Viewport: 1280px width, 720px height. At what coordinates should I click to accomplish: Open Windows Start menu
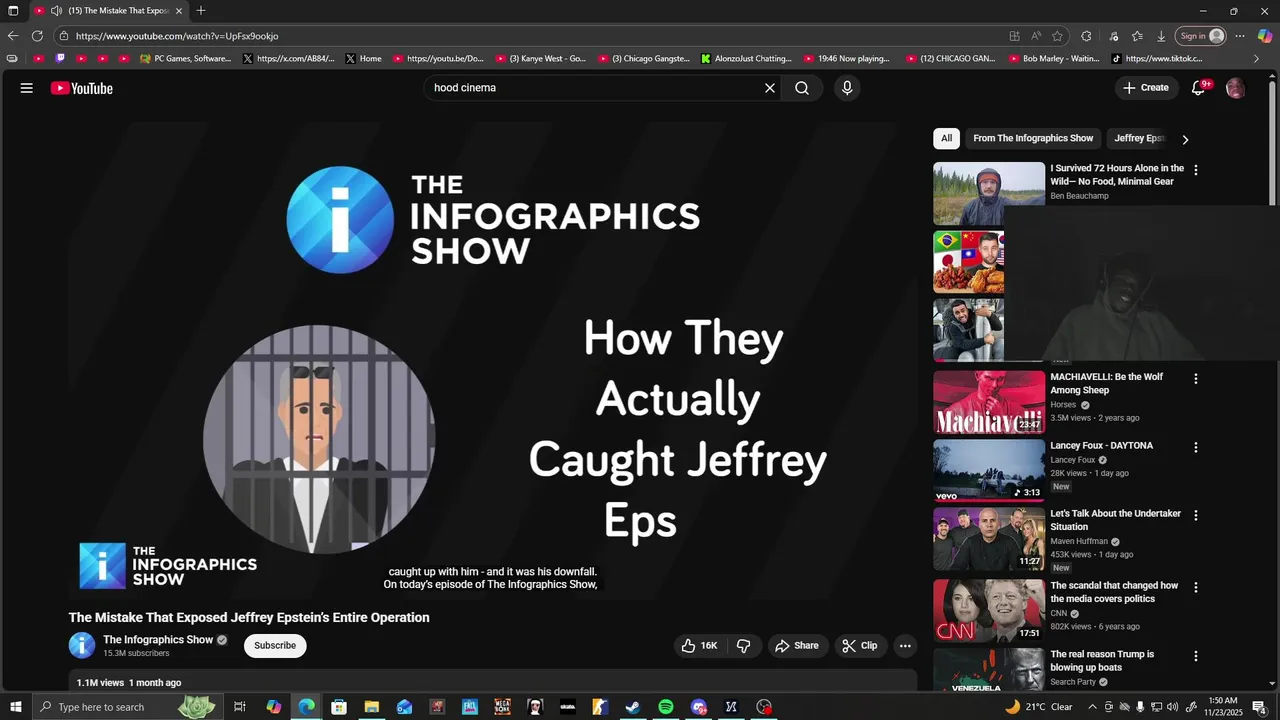[14, 707]
